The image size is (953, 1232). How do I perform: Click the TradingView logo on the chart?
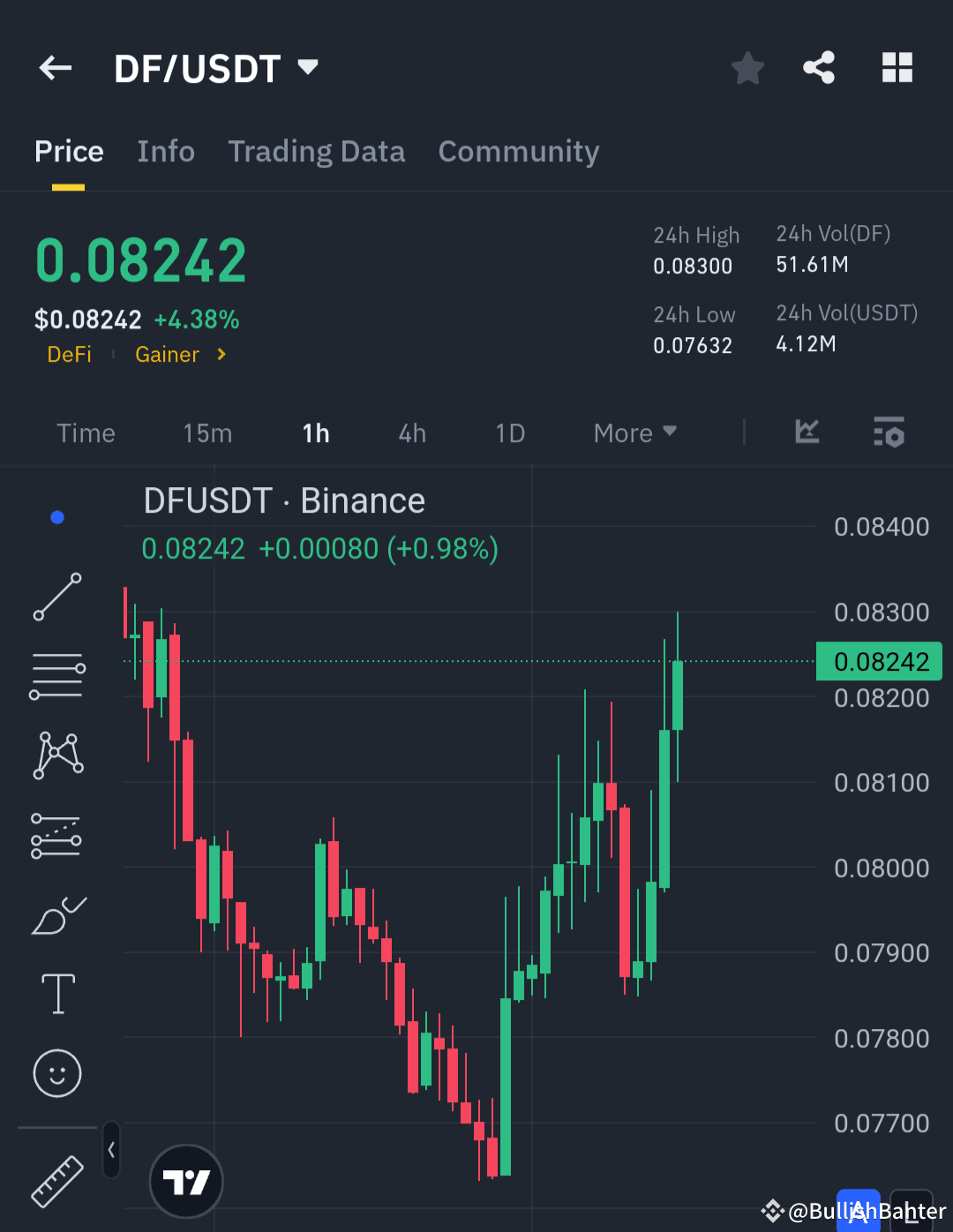click(x=185, y=1181)
